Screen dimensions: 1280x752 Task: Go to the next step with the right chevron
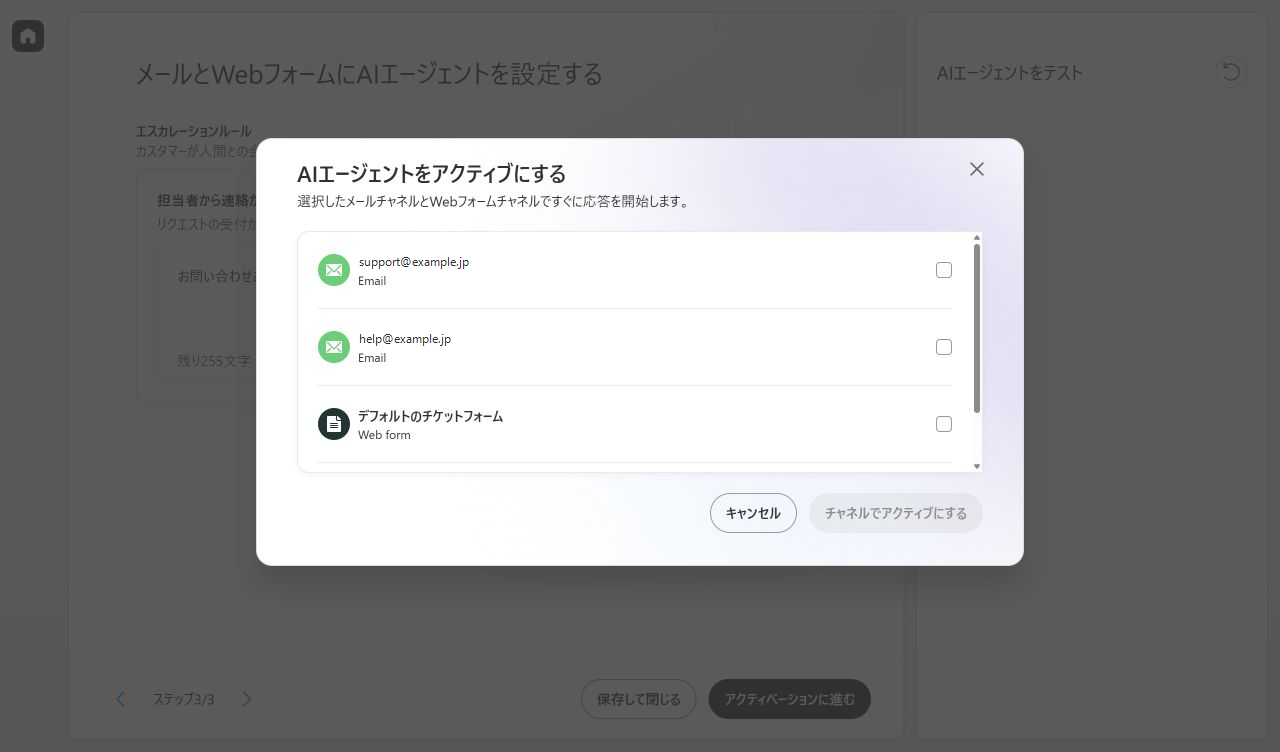[247, 699]
